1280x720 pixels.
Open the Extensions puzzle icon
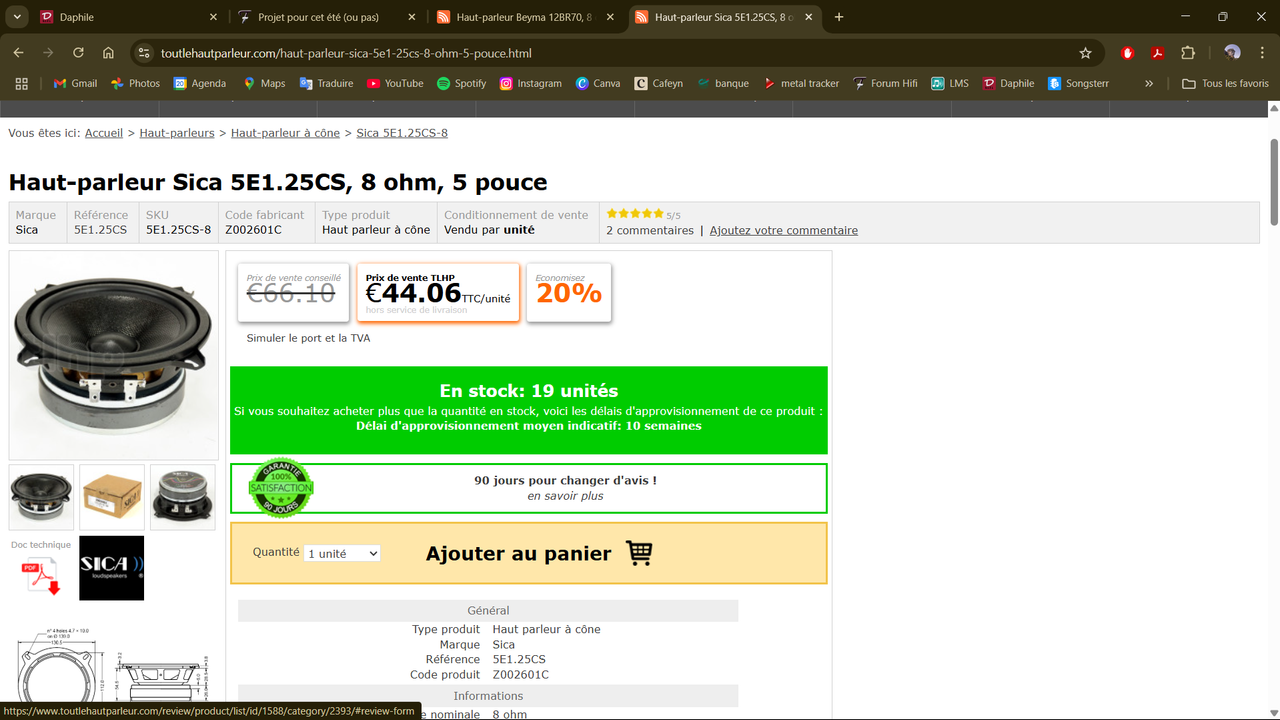pyautogui.click(x=1188, y=53)
